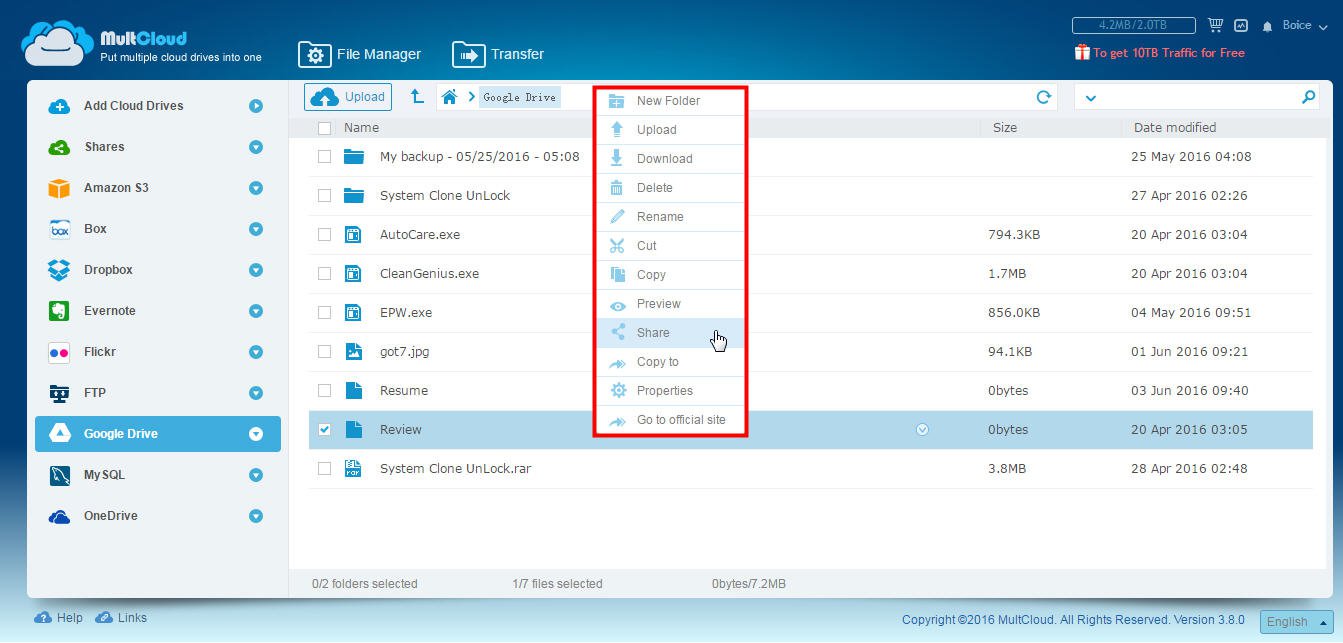1343x643 pixels.
Task: Click the My backup folder icon
Action: [x=353, y=156]
